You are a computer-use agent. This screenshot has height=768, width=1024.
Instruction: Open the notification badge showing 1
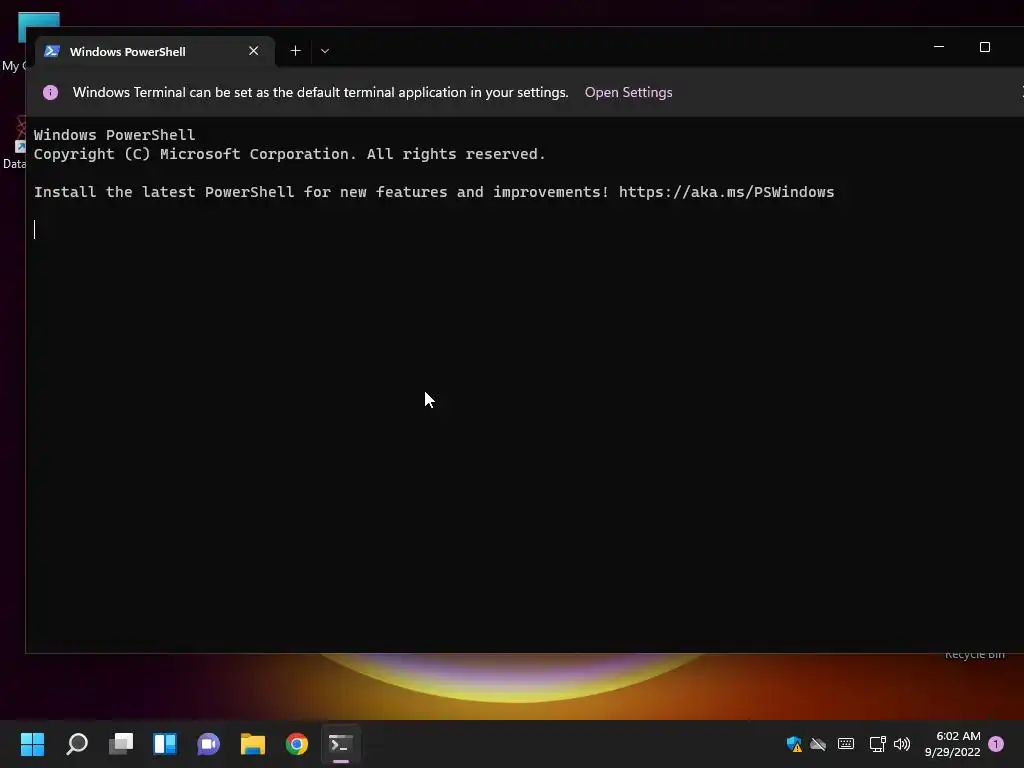coord(996,744)
